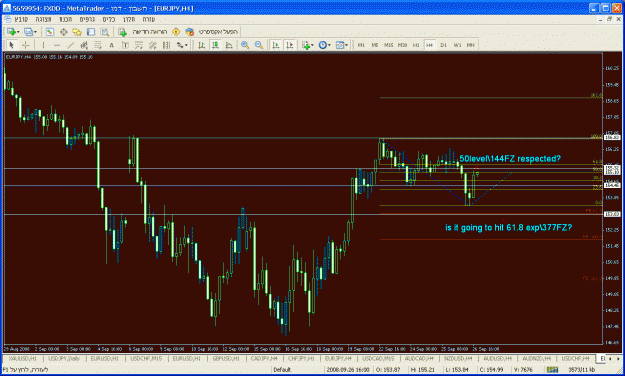625x376 pixels.
Task: Select the Vertical Line drawing tool
Action: tap(43, 45)
